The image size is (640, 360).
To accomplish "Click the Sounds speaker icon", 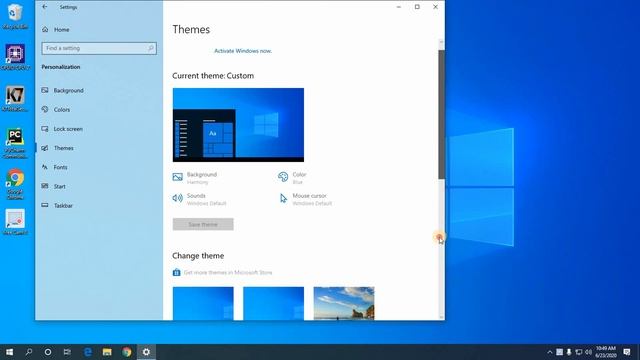I will [x=177, y=198].
